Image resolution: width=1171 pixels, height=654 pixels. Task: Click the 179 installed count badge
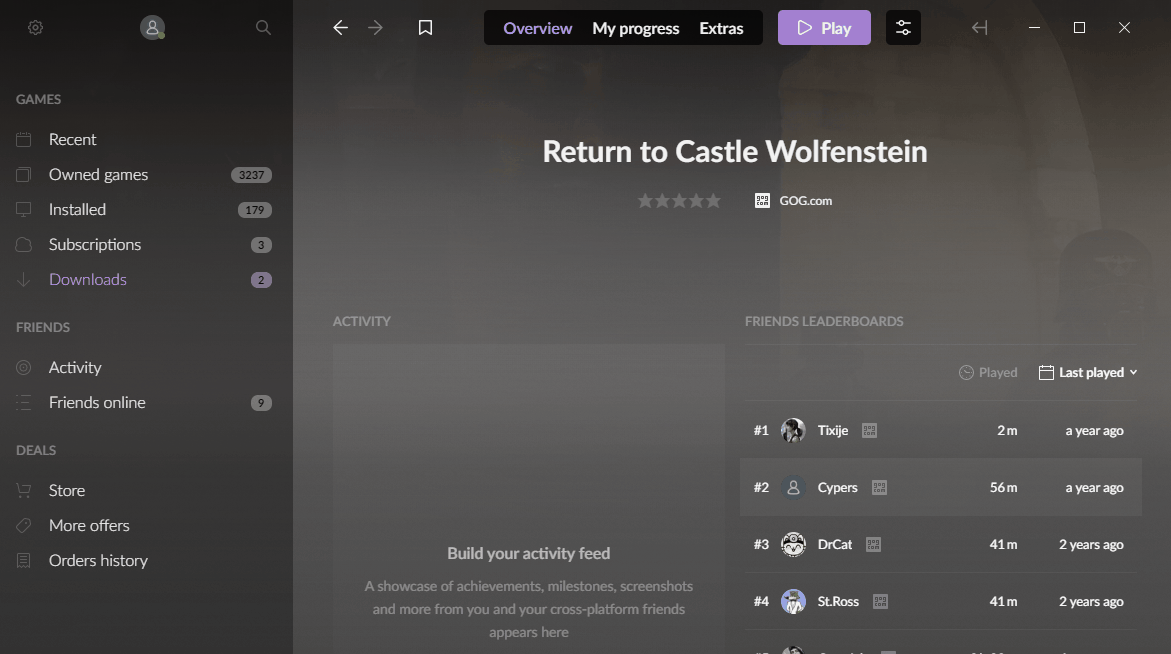click(x=255, y=210)
